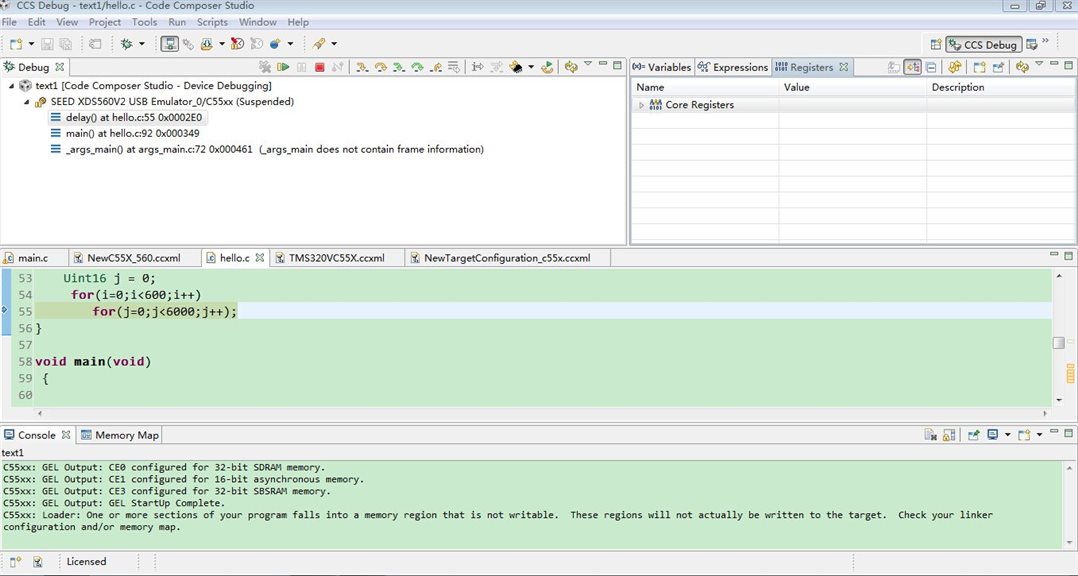Click the Refresh icon in Debug view

click(571, 67)
